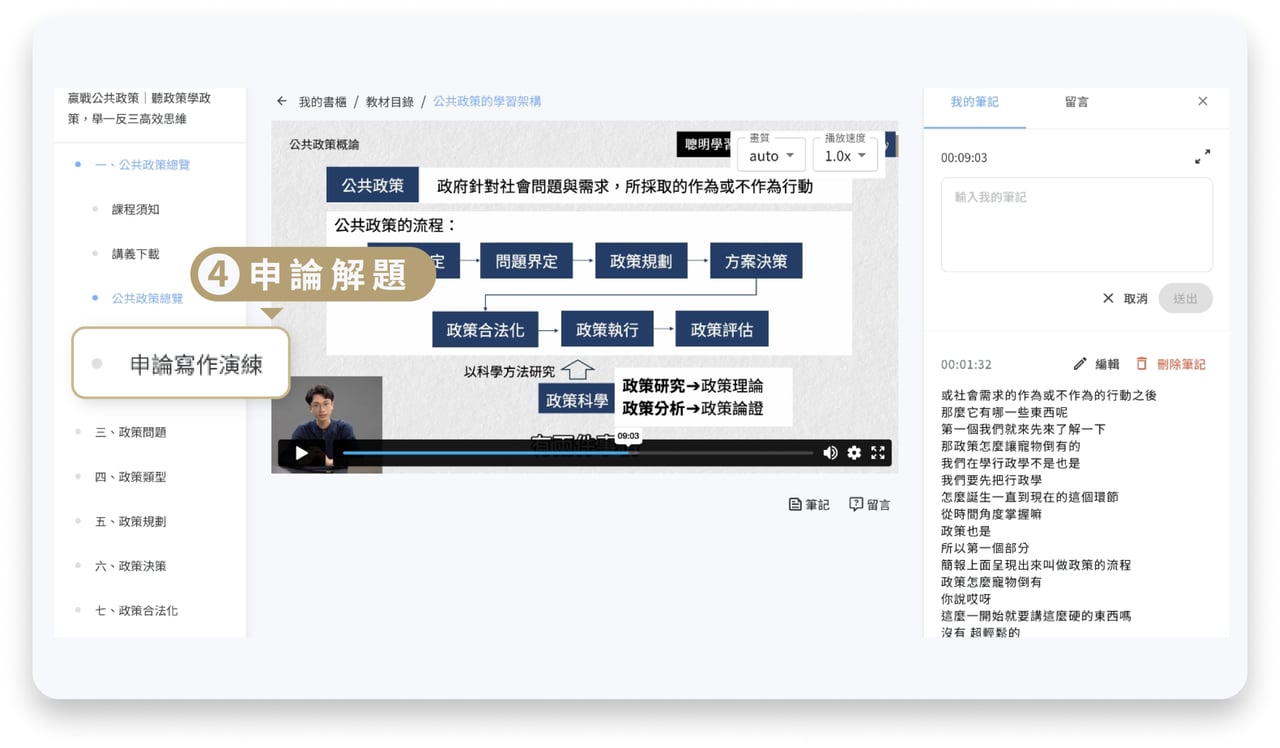The image size is (1280, 748).
Task: Open 講義下載 lesson
Action: click(136, 255)
